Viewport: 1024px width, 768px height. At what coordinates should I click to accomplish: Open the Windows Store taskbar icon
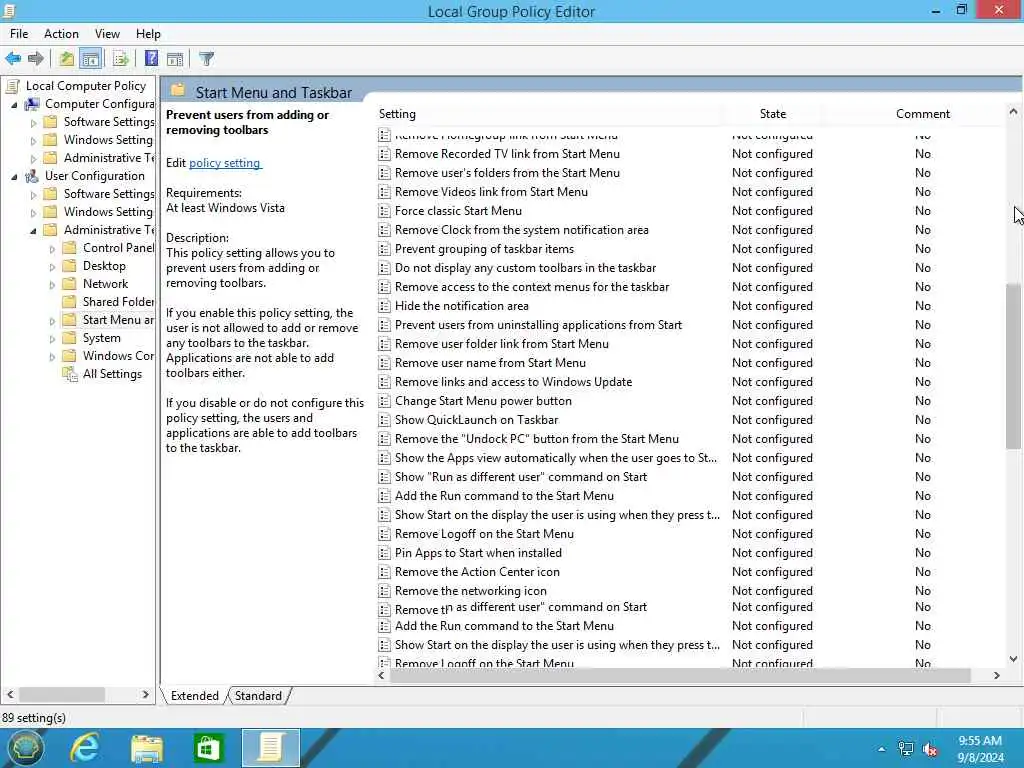pos(208,748)
